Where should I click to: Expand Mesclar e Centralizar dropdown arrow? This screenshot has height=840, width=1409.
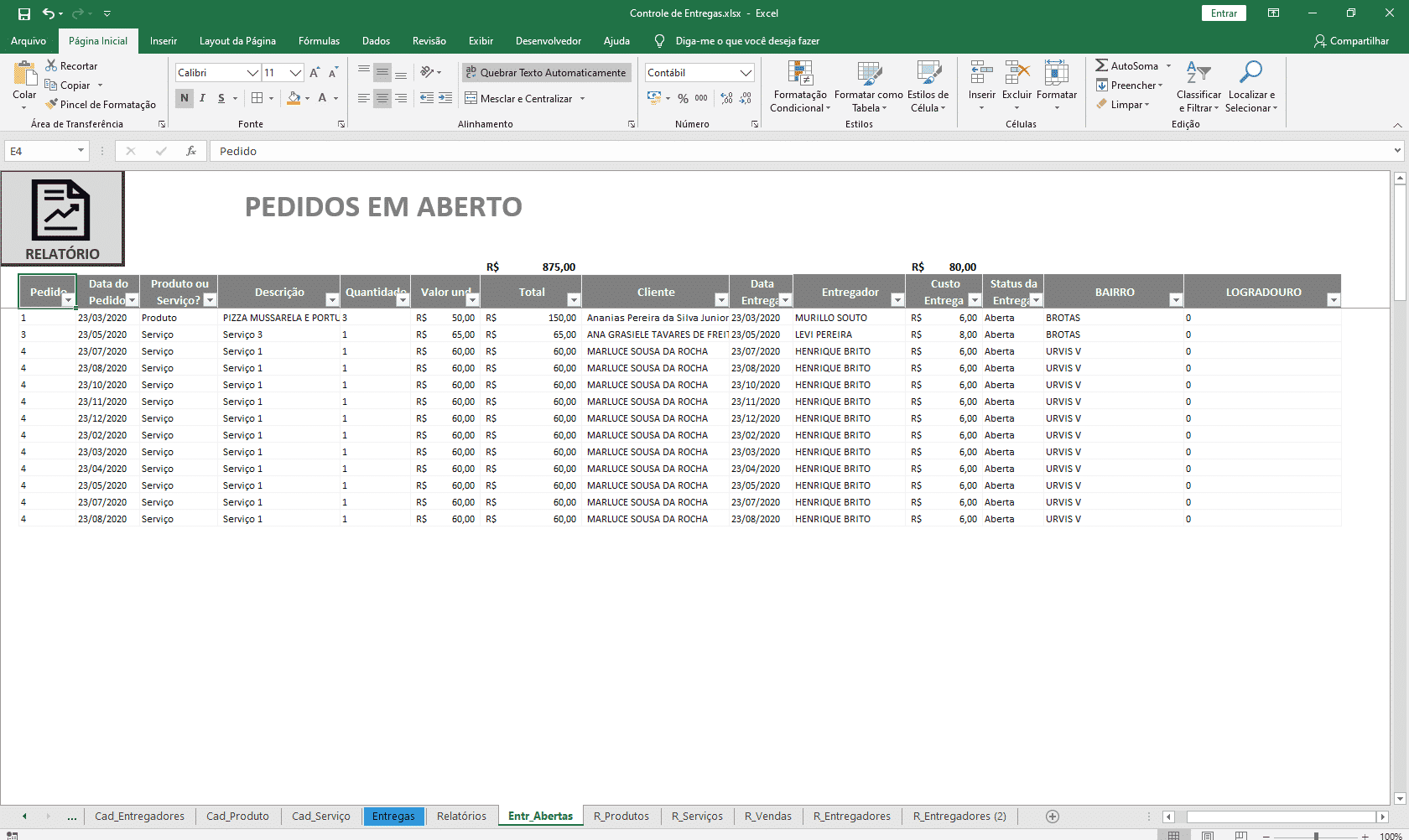(582, 99)
